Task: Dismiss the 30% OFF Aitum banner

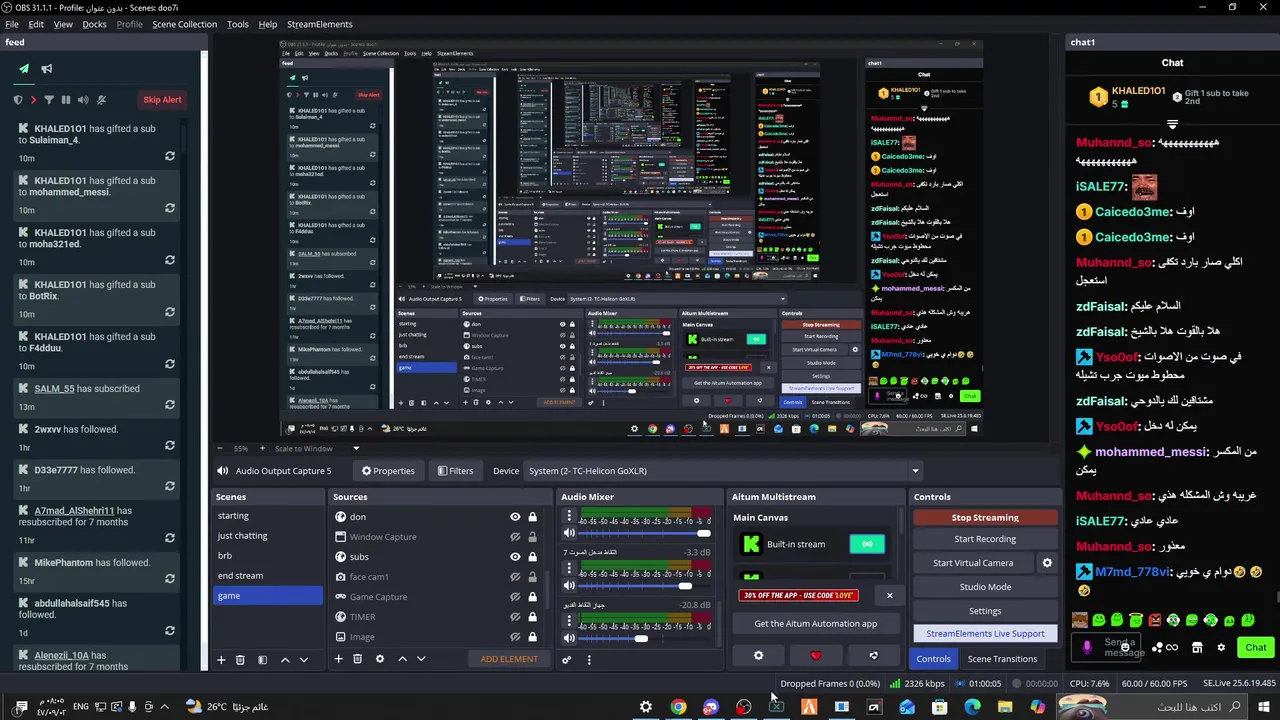Action: 889,596
